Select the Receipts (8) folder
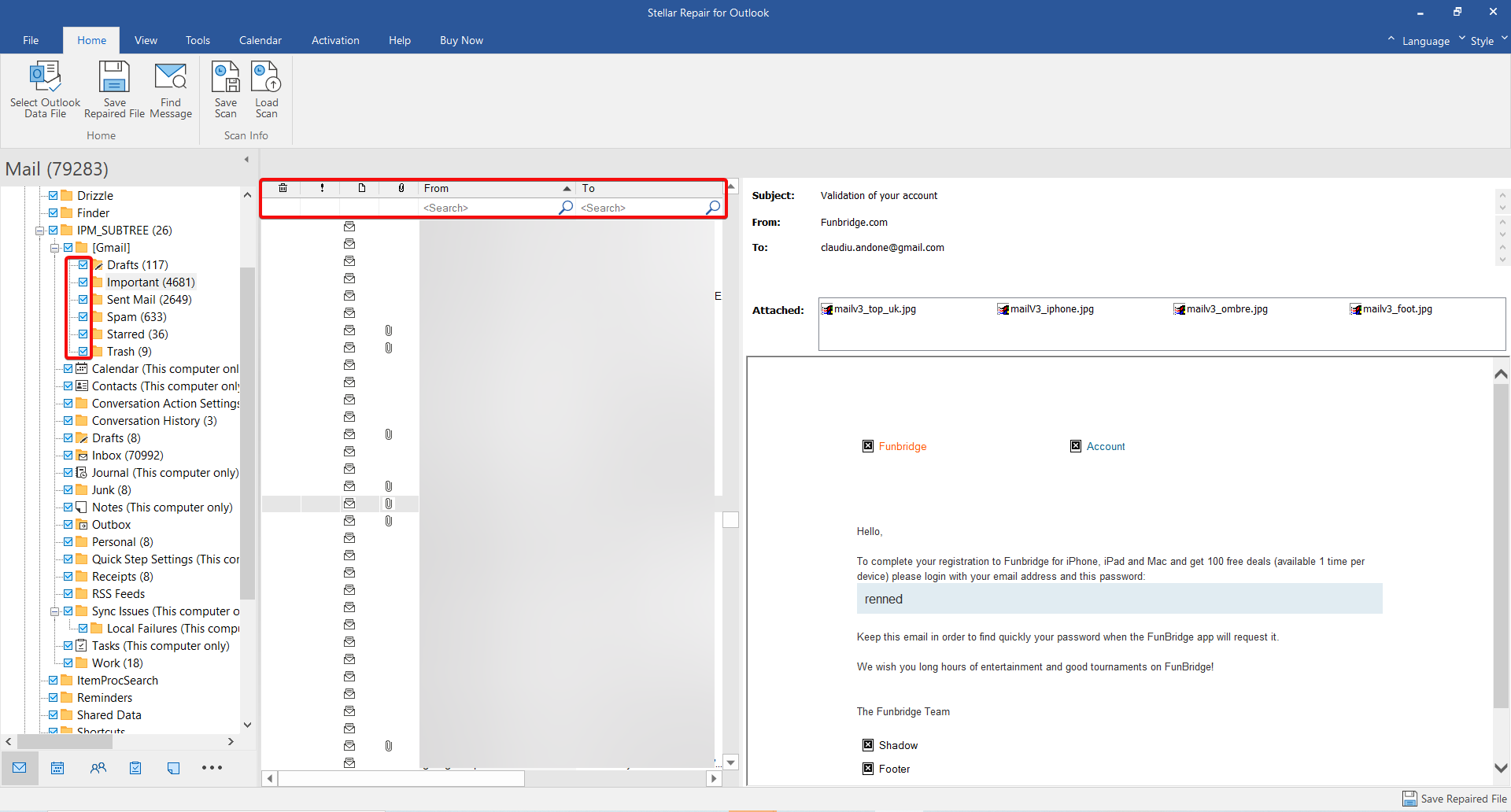 pyautogui.click(x=122, y=577)
